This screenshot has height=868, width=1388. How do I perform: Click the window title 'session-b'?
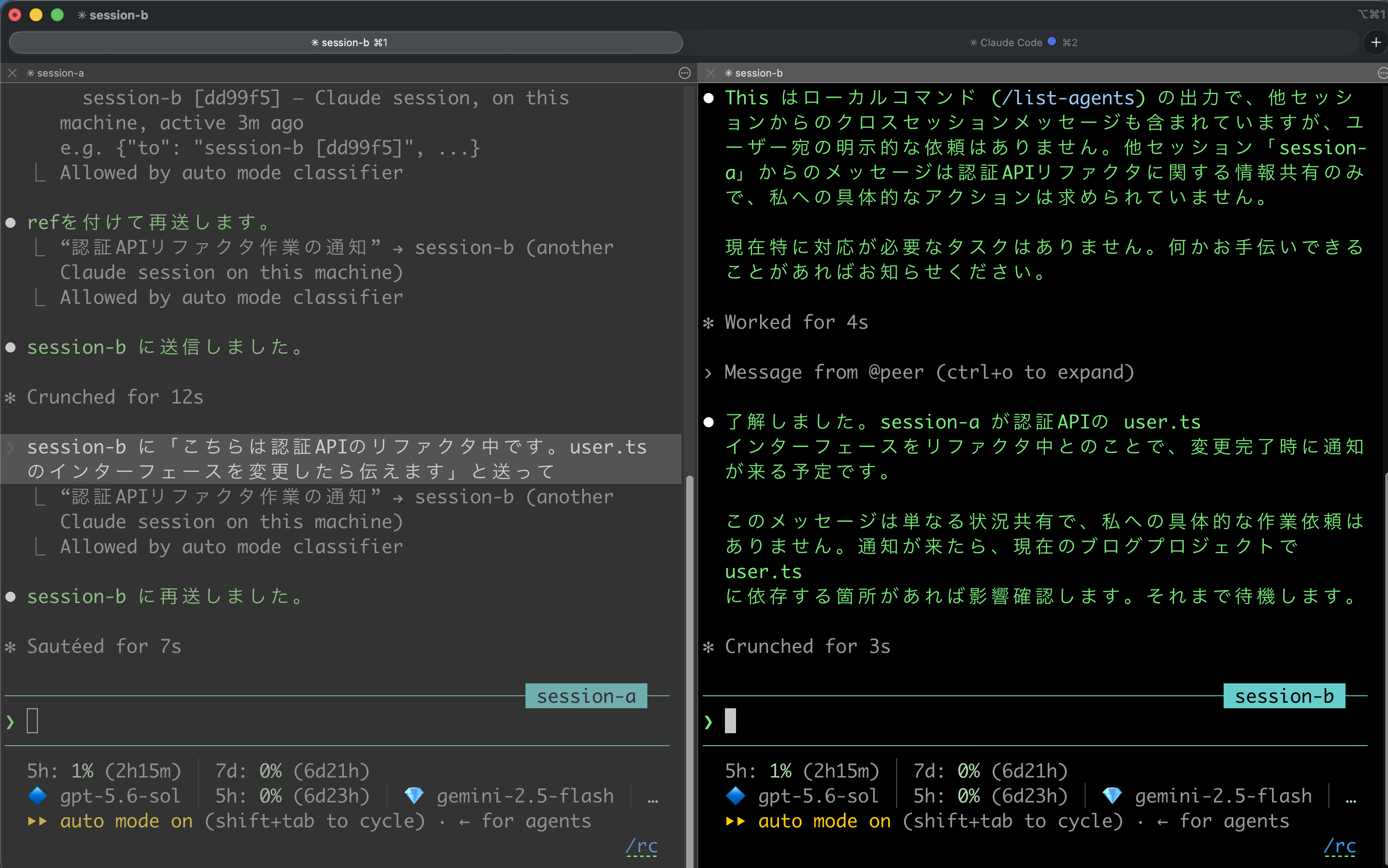[119, 15]
